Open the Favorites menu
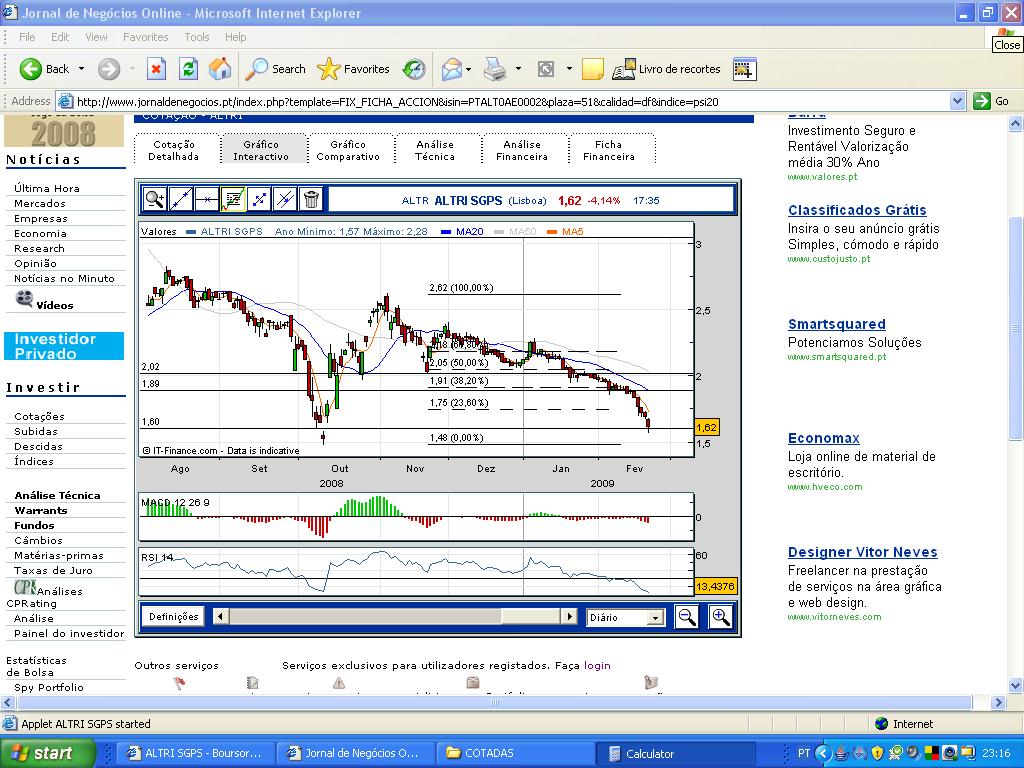Image resolution: width=1024 pixels, height=768 pixels. coord(146,37)
